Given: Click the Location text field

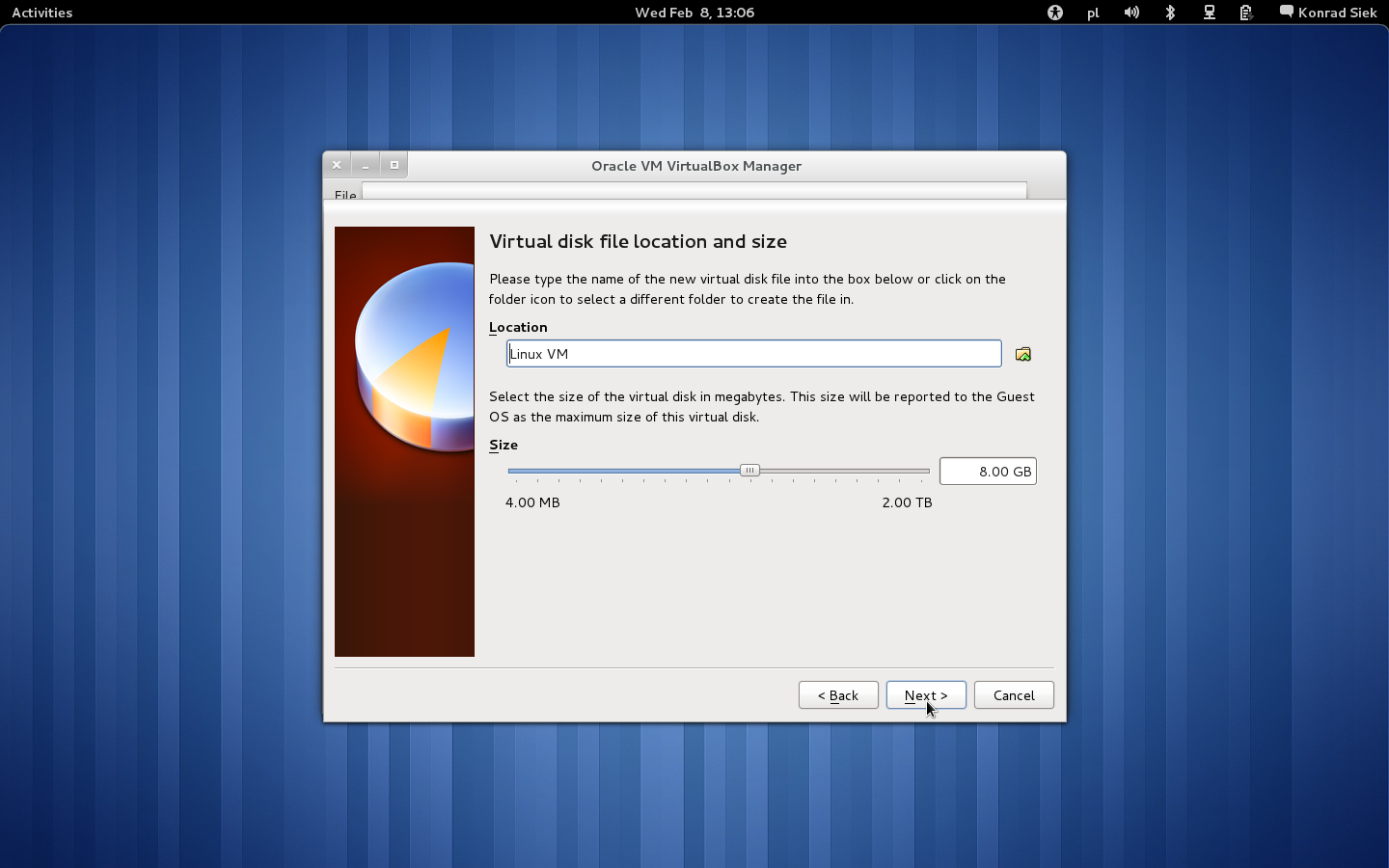Looking at the screenshot, I should tap(754, 354).
